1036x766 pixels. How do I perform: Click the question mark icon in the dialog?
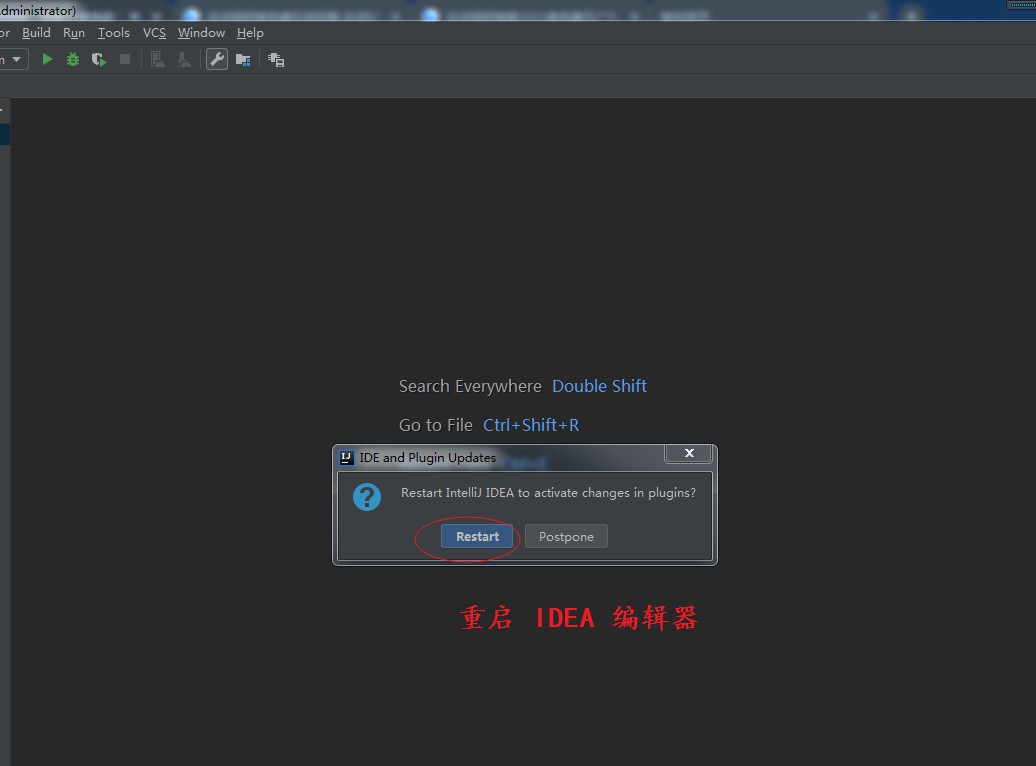(367, 497)
